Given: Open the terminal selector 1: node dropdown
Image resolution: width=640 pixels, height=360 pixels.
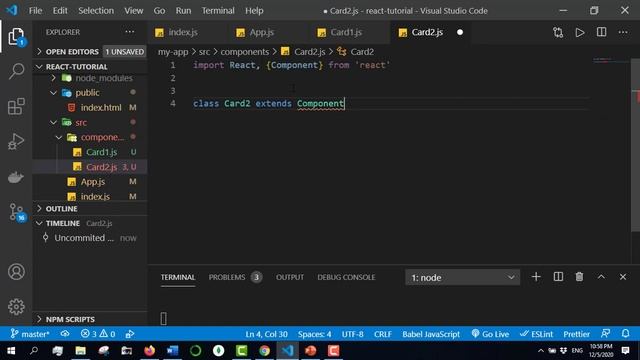Looking at the screenshot, I should click(x=462, y=278).
